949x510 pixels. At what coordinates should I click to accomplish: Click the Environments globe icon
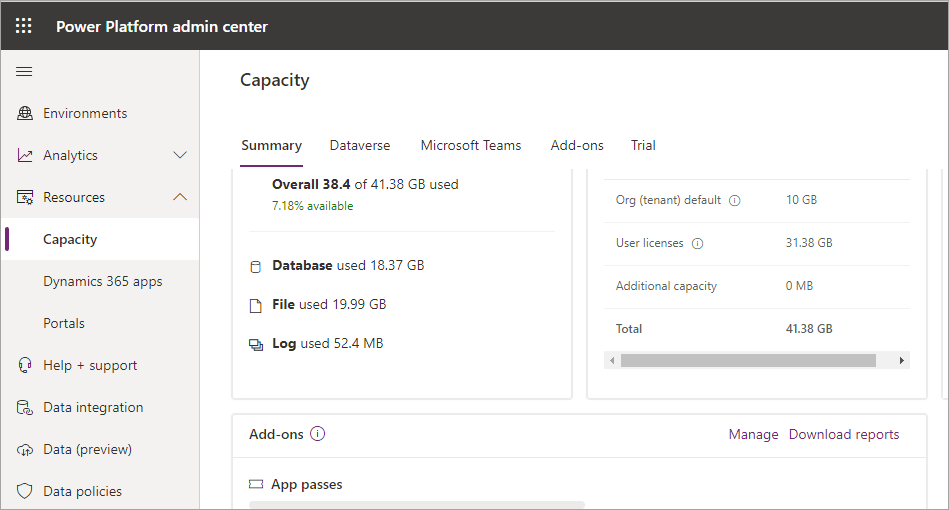coord(25,114)
